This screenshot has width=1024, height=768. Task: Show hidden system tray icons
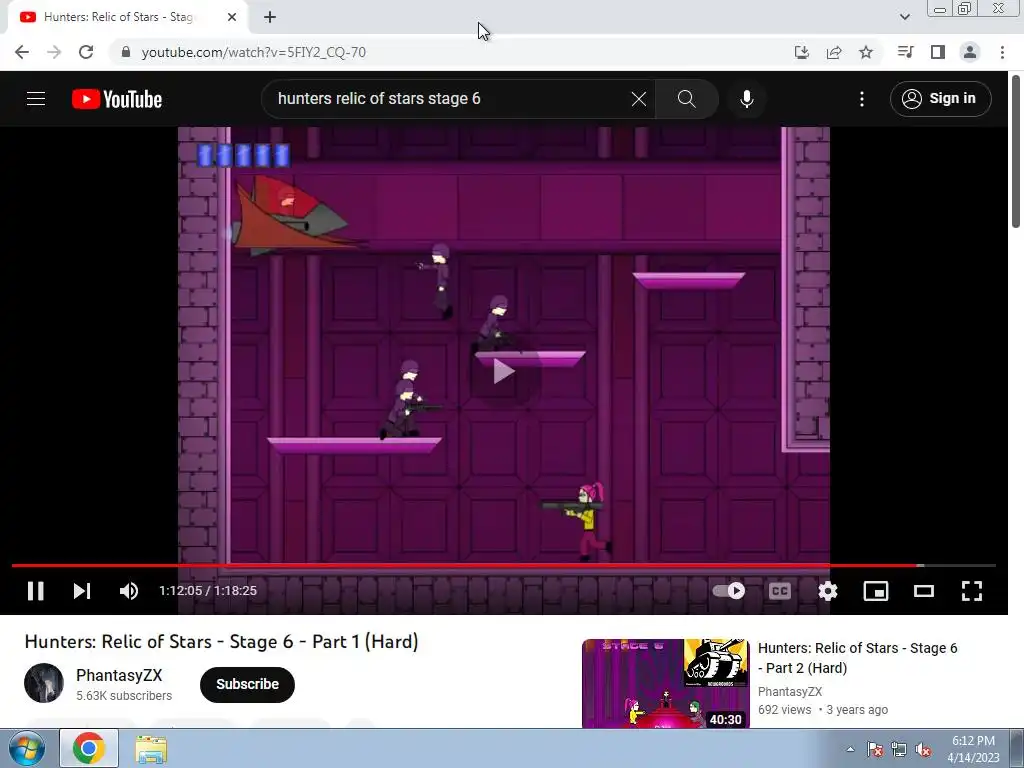[850, 749]
